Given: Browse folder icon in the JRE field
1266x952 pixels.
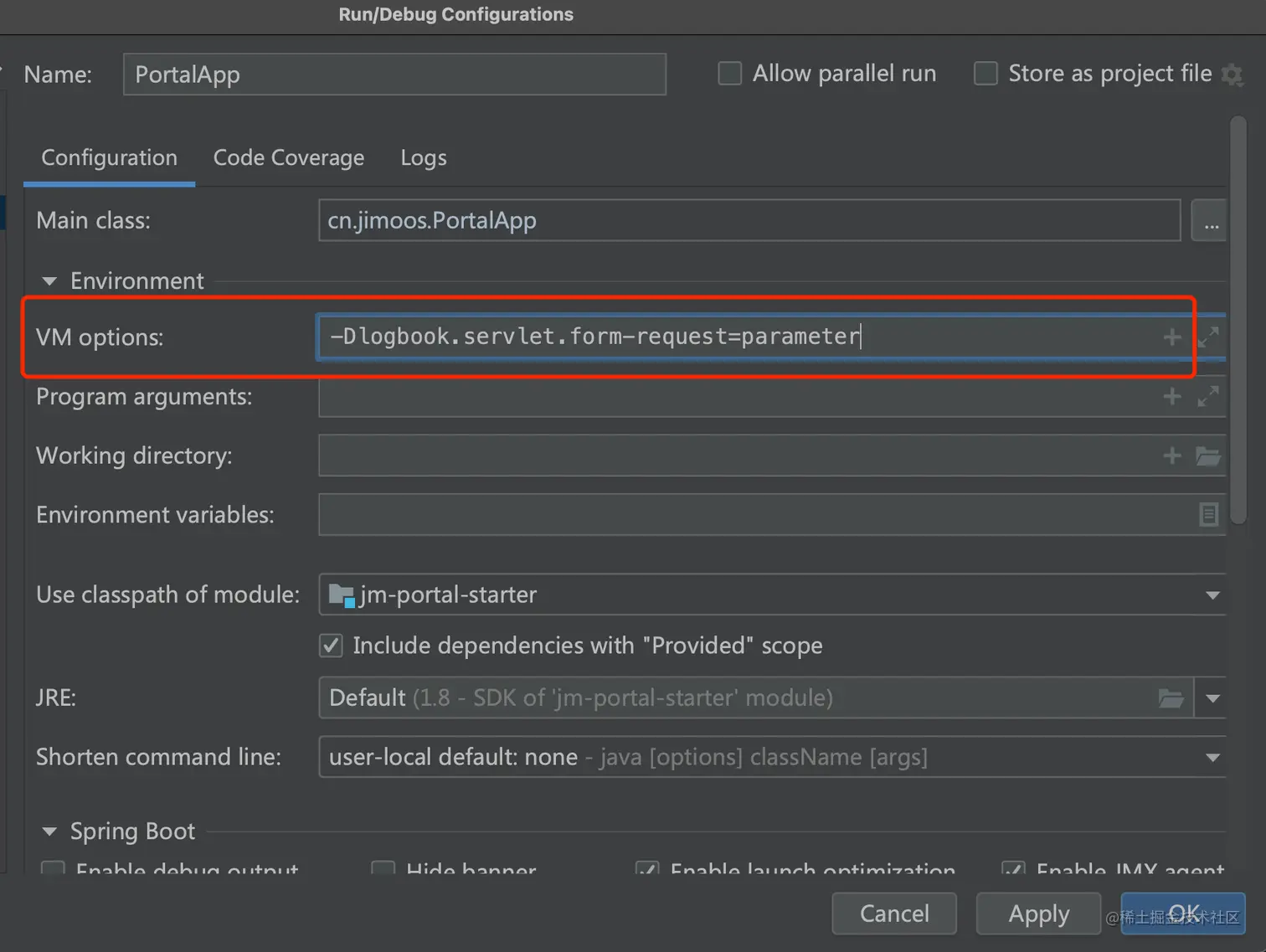Looking at the screenshot, I should 1171,697.
